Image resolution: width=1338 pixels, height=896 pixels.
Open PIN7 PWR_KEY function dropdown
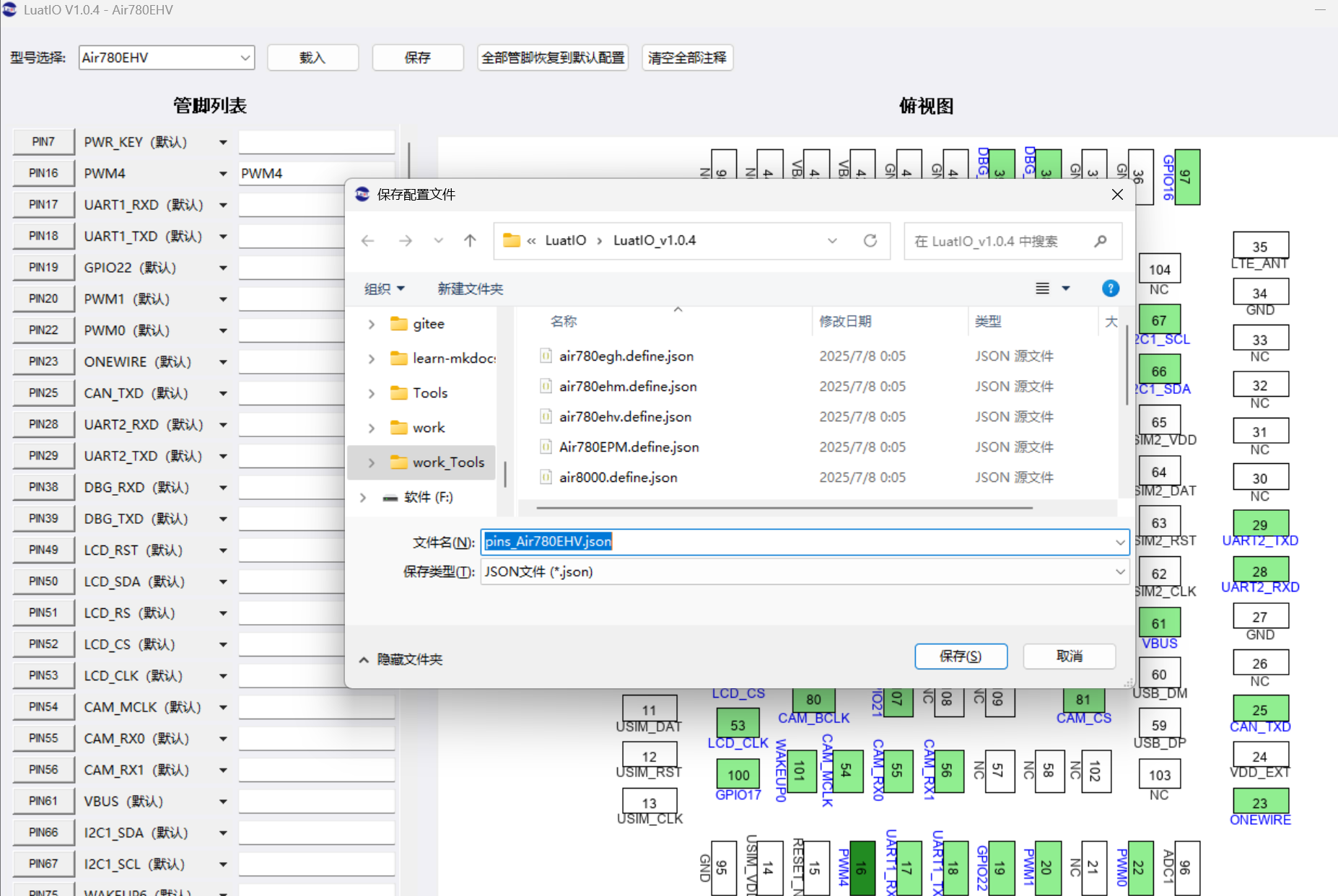223,142
